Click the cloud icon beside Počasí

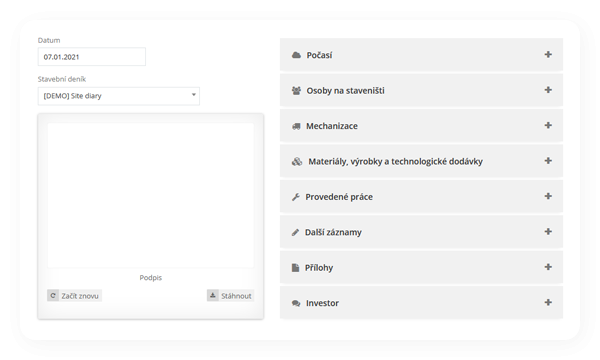(x=296, y=55)
